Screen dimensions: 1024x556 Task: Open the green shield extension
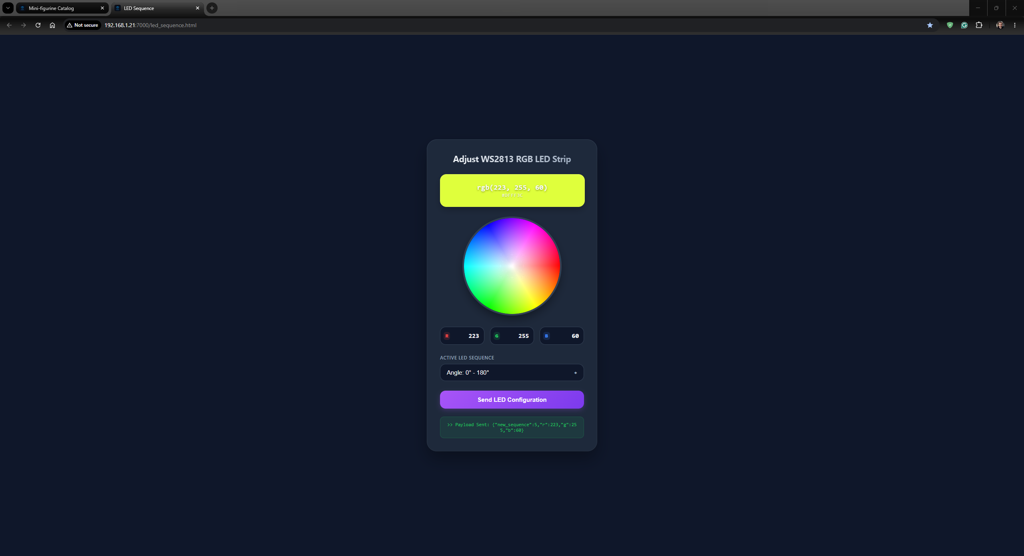[950, 25]
